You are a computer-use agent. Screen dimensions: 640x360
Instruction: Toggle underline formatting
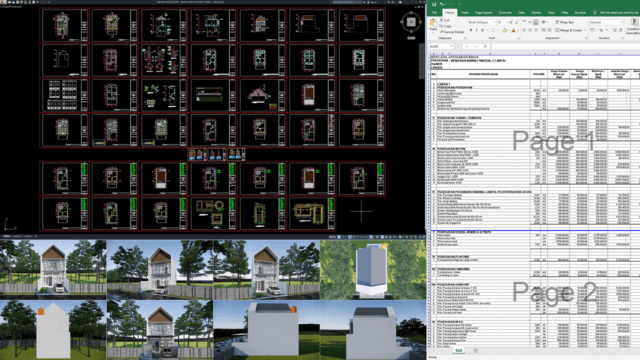pyautogui.click(x=482, y=30)
